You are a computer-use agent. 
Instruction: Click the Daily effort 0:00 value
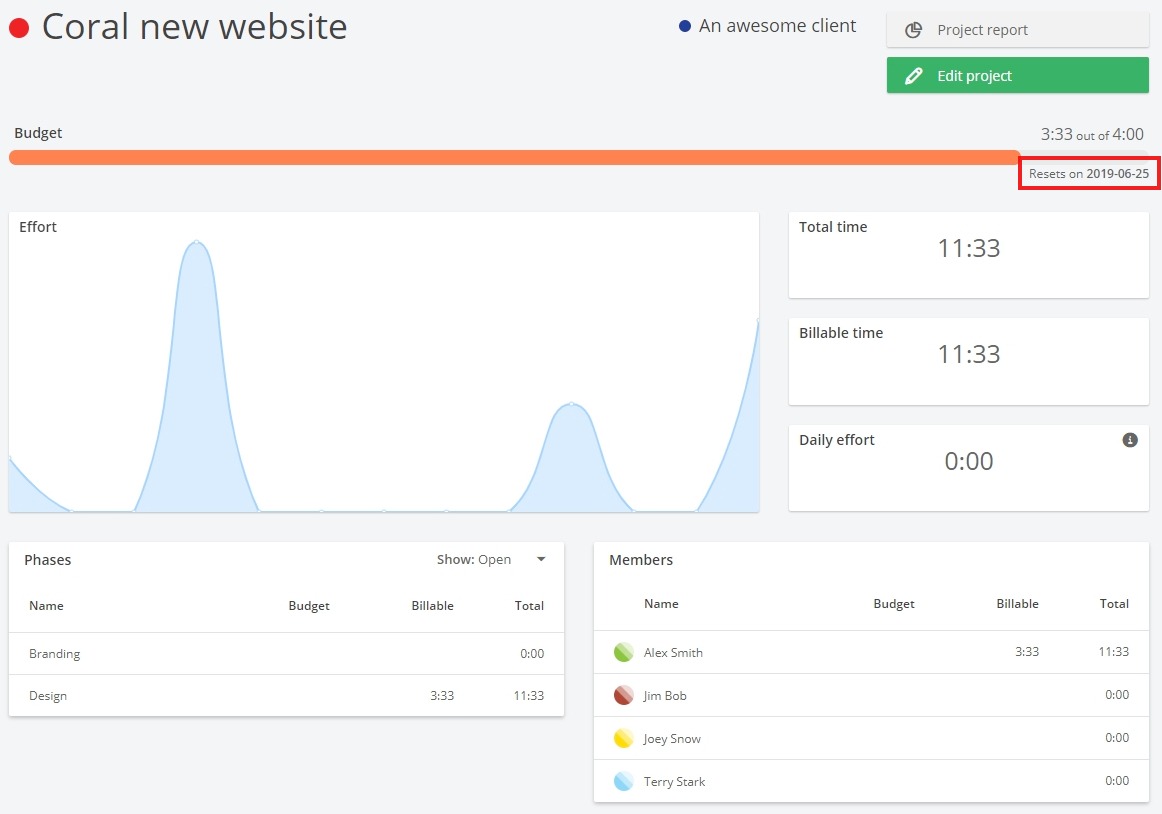pos(969,461)
